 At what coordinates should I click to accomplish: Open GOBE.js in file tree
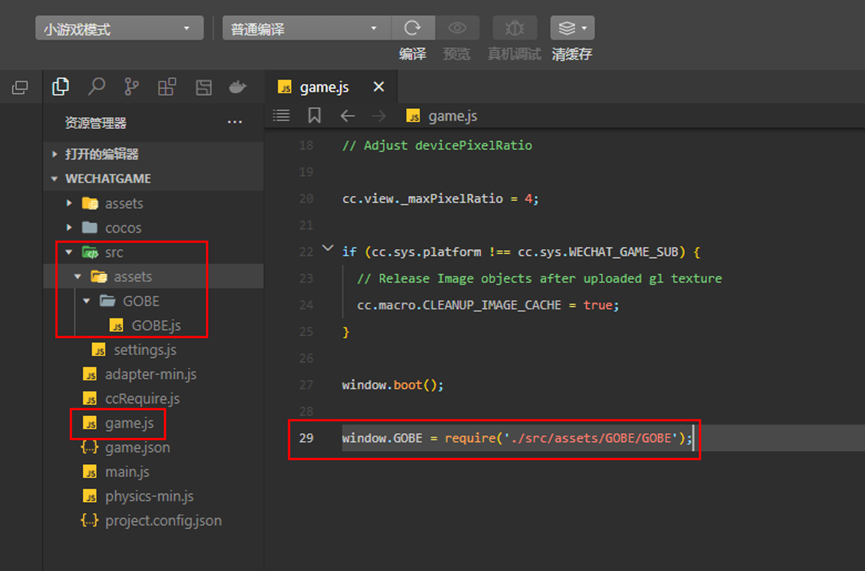155,325
